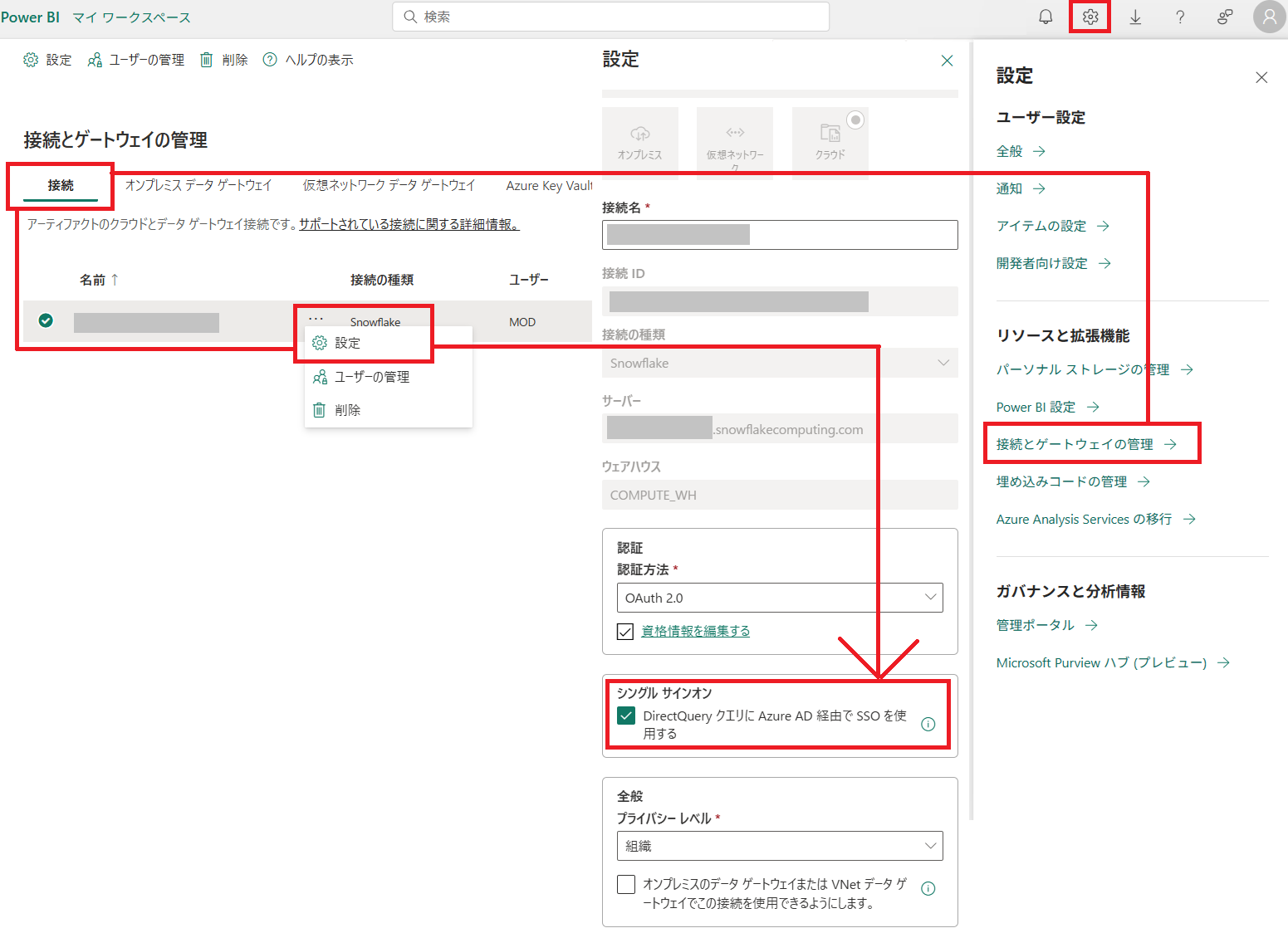Open サポートされている接続に関する詳細情報 link

(409, 224)
